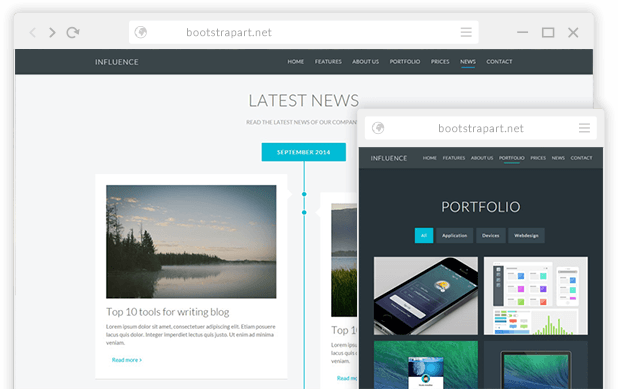
Task: Click the back arrow in the large browser
Action: point(33,32)
